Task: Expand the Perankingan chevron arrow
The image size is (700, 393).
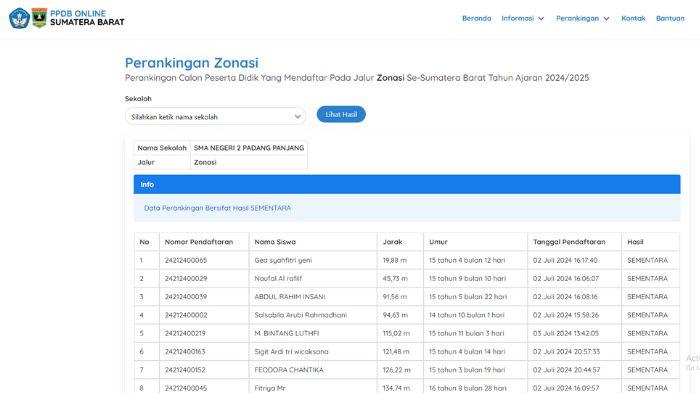Action: tap(606, 19)
